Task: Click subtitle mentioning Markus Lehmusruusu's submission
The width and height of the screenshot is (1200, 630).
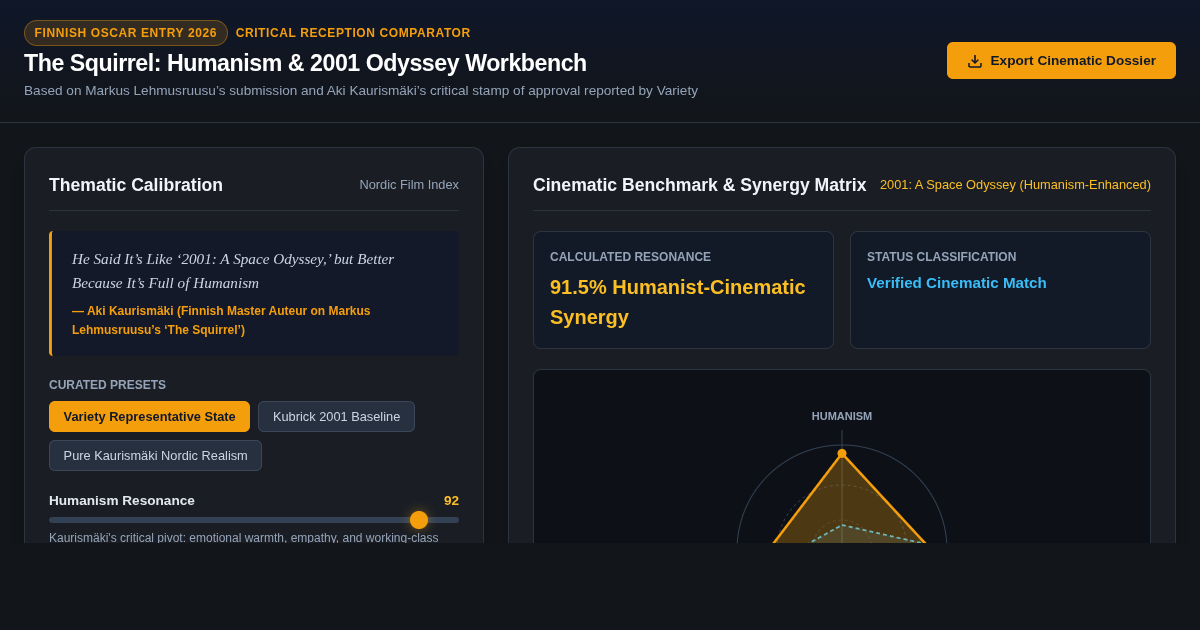Action: (361, 91)
